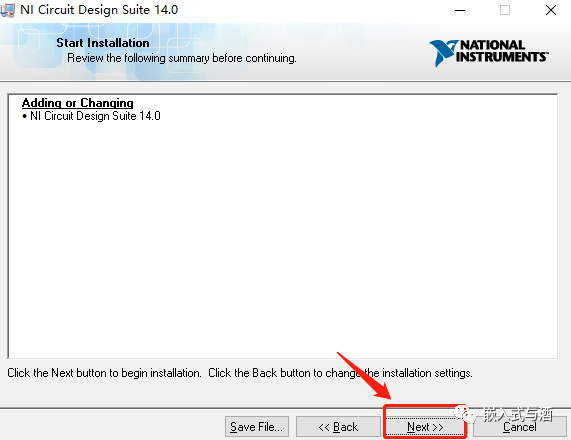Select 'NI Circuit Design Suite 14.0' summary entry

[x=91, y=116]
